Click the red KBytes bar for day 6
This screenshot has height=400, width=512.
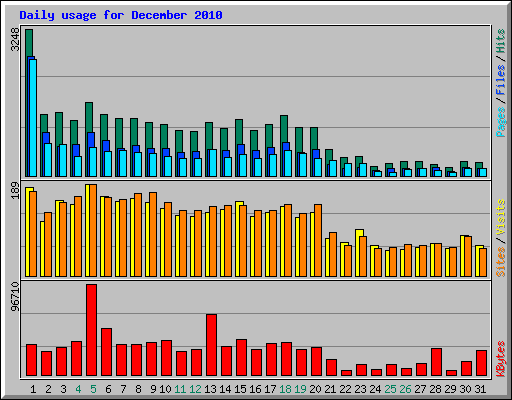[x=106, y=352]
